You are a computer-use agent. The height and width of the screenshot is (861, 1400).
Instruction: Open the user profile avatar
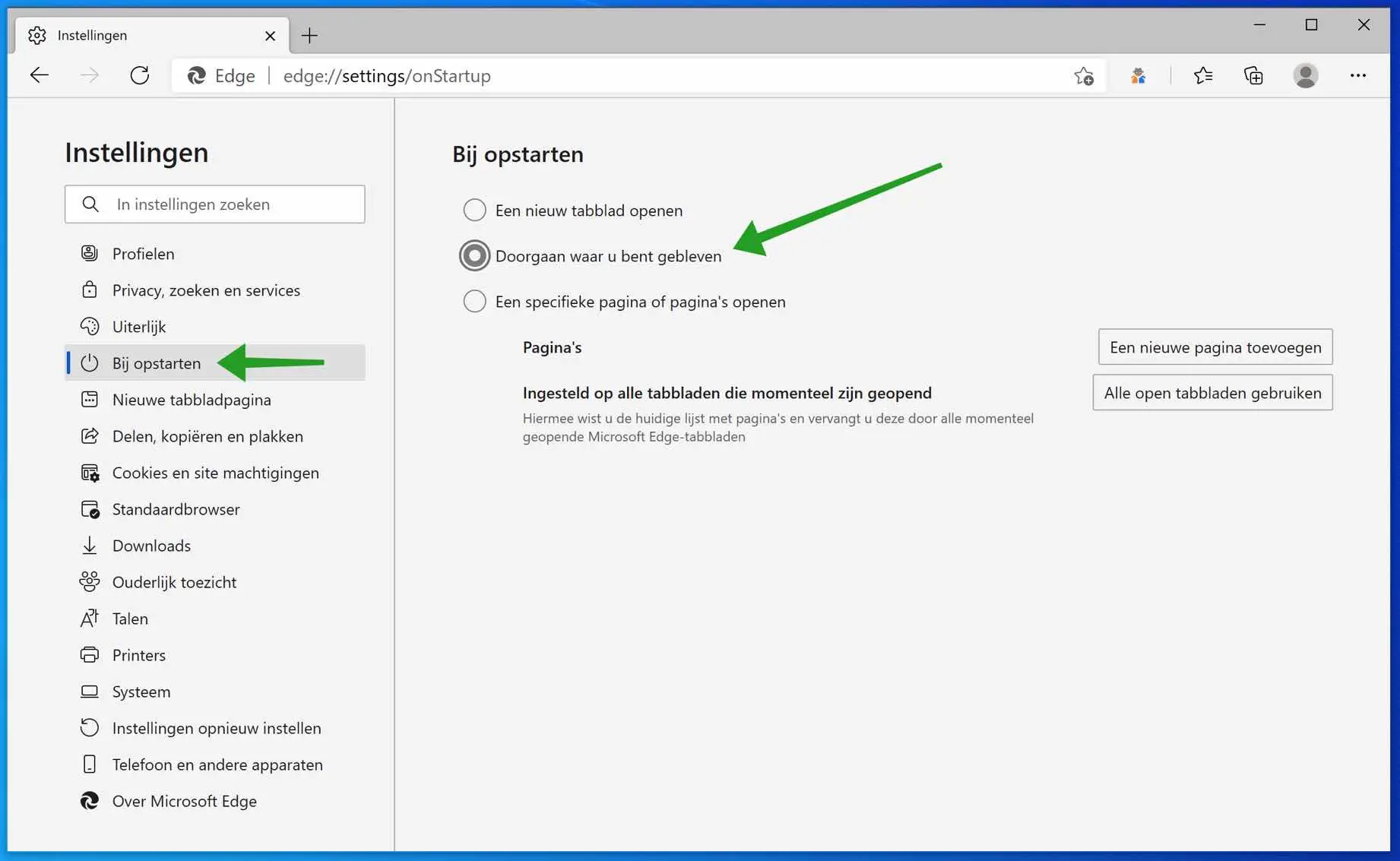(x=1306, y=75)
